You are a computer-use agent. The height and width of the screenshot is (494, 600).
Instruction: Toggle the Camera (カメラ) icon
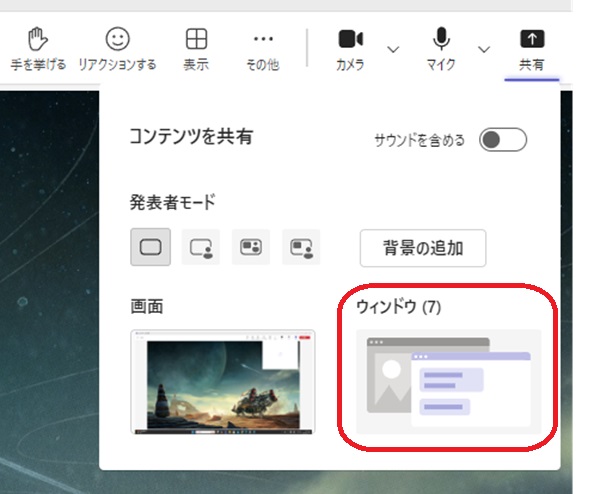pyautogui.click(x=350, y=40)
